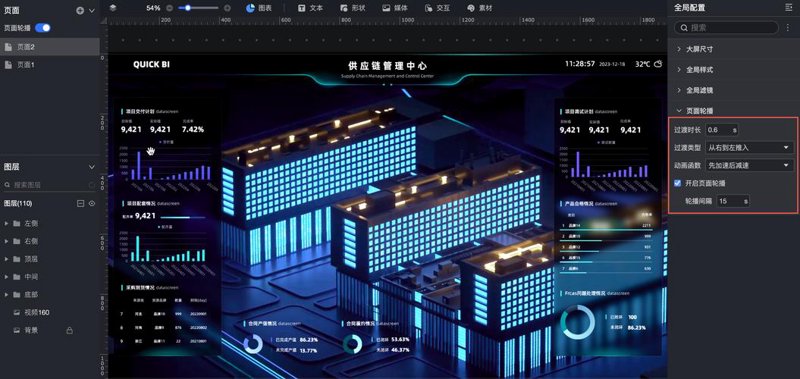Screen dimensions: 800x379
Task: Toggle all layers visibility eye icon
Action: point(92,204)
